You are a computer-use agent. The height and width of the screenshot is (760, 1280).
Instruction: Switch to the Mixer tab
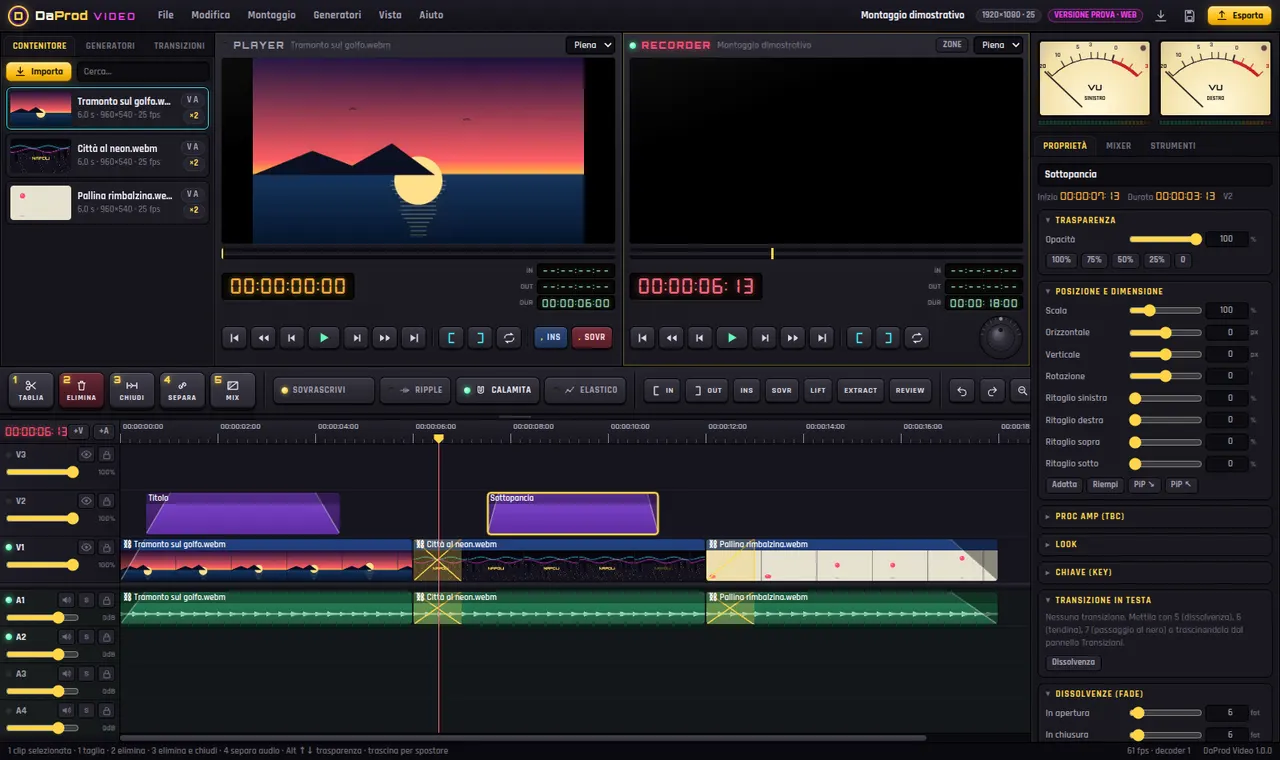tap(1118, 146)
